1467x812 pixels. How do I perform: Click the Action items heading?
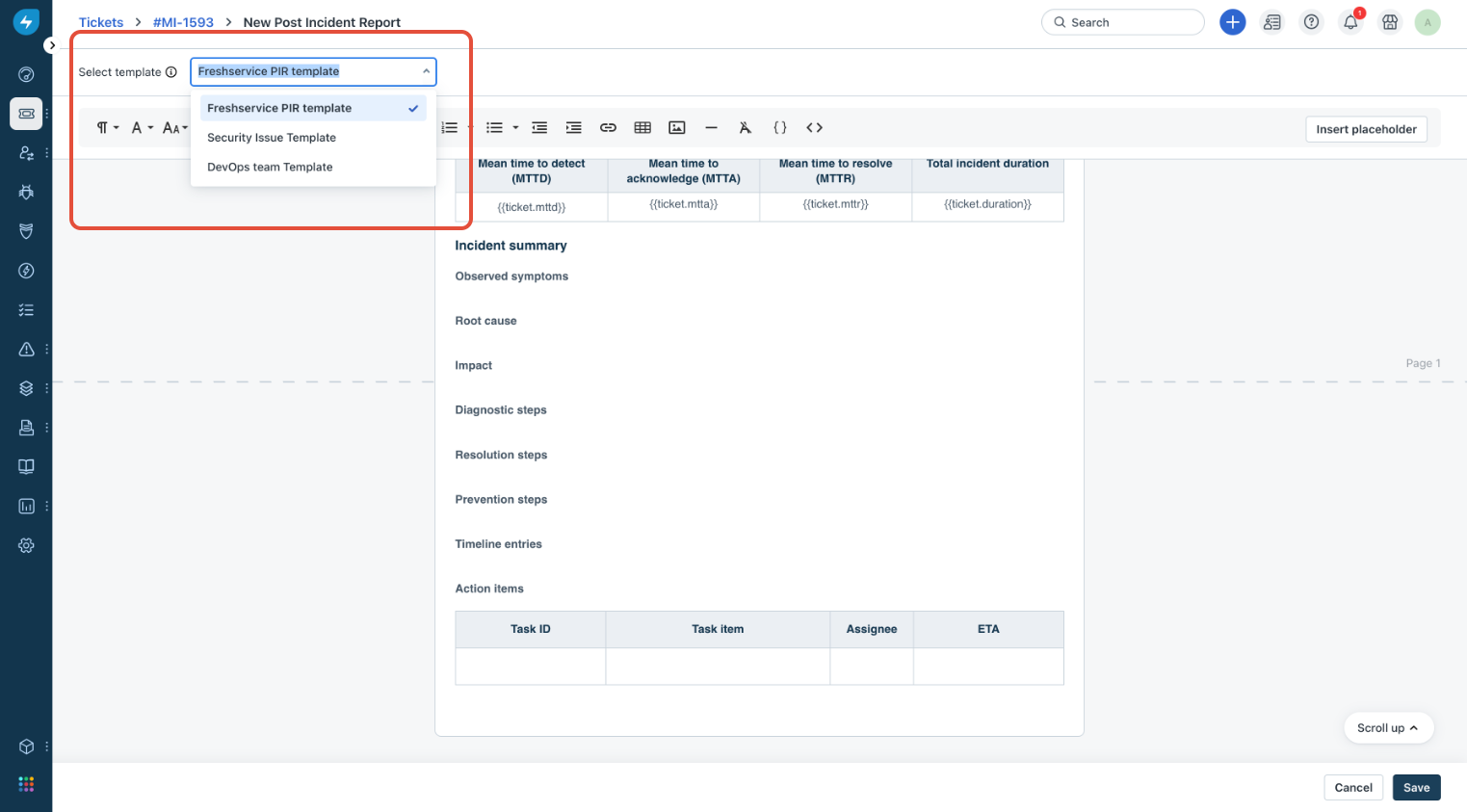tap(489, 589)
